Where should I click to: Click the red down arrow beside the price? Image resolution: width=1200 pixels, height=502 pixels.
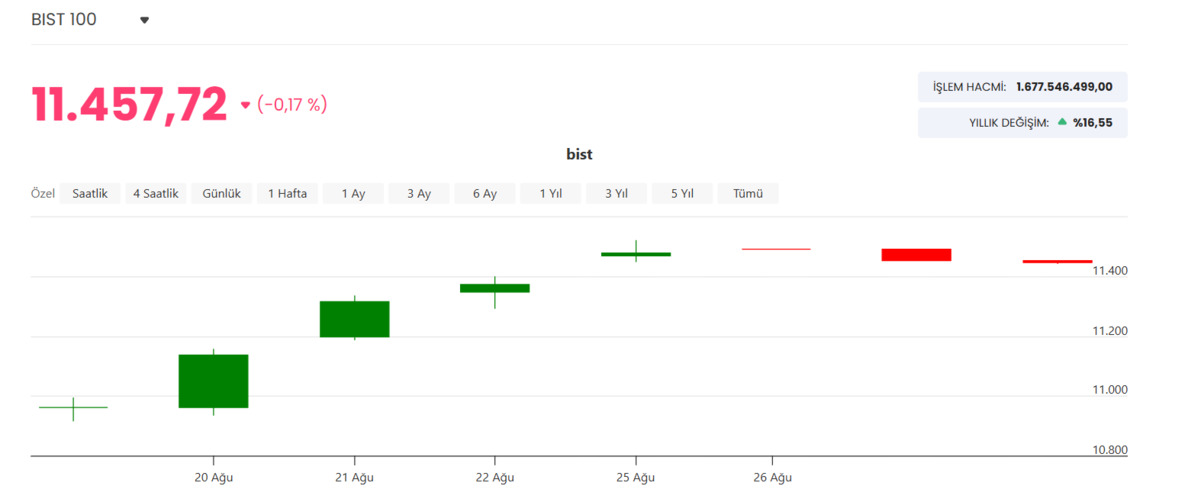[x=246, y=105]
